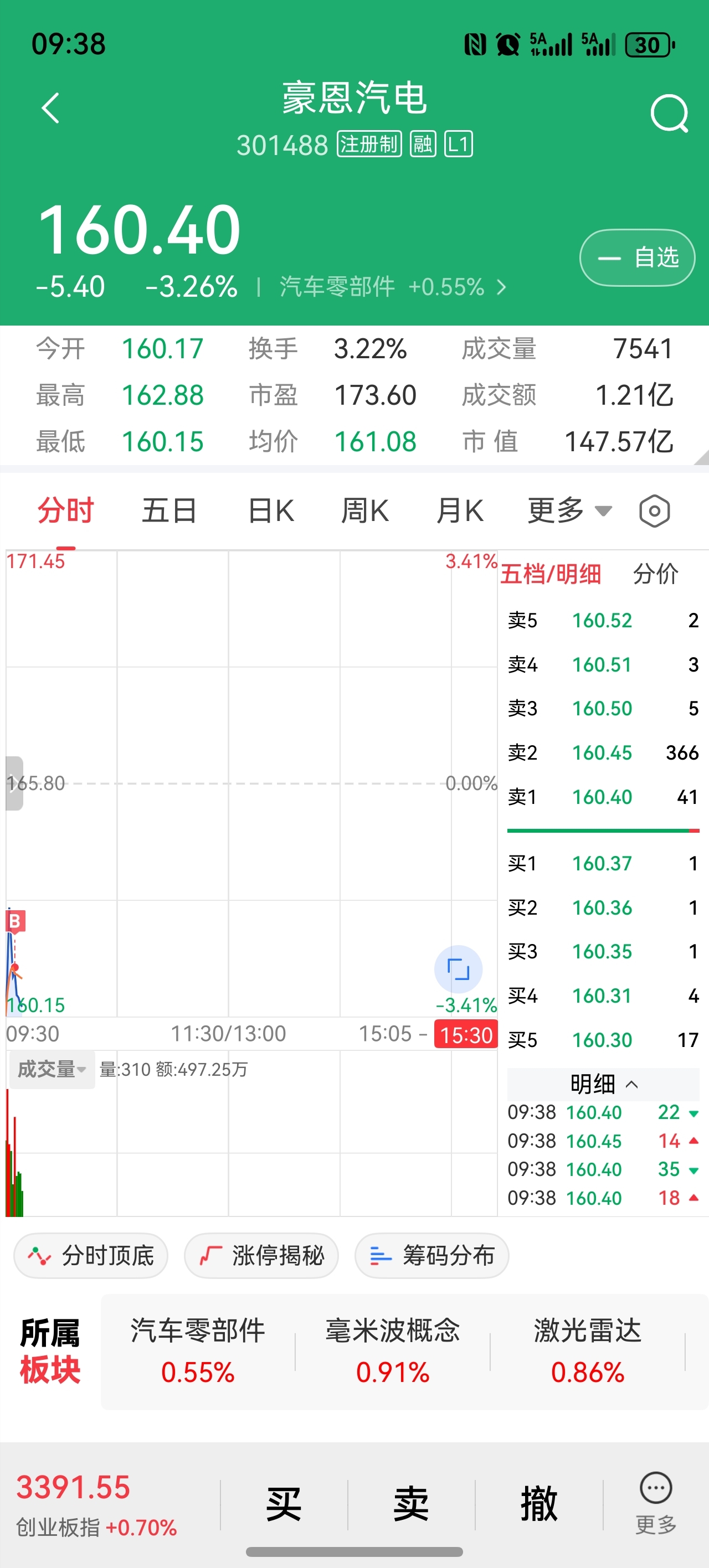Viewport: 709px width, 1568px height.
Task: Tap the current price 160.40
Action: [x=140, y=229]
